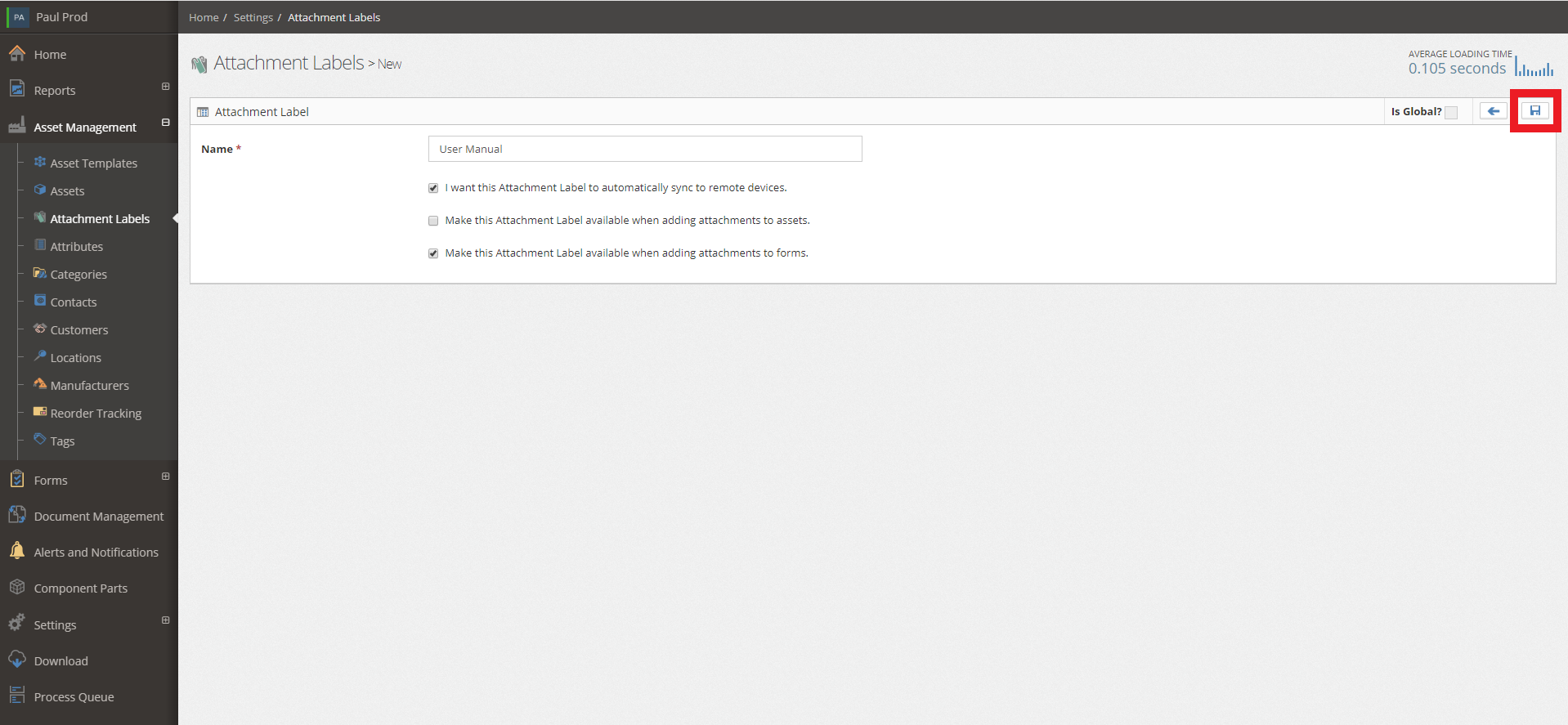Image resolution: width=1568 pixels, height=725 pixels.
Task: Click the PA user avatar badge
Action: (18, 17)
